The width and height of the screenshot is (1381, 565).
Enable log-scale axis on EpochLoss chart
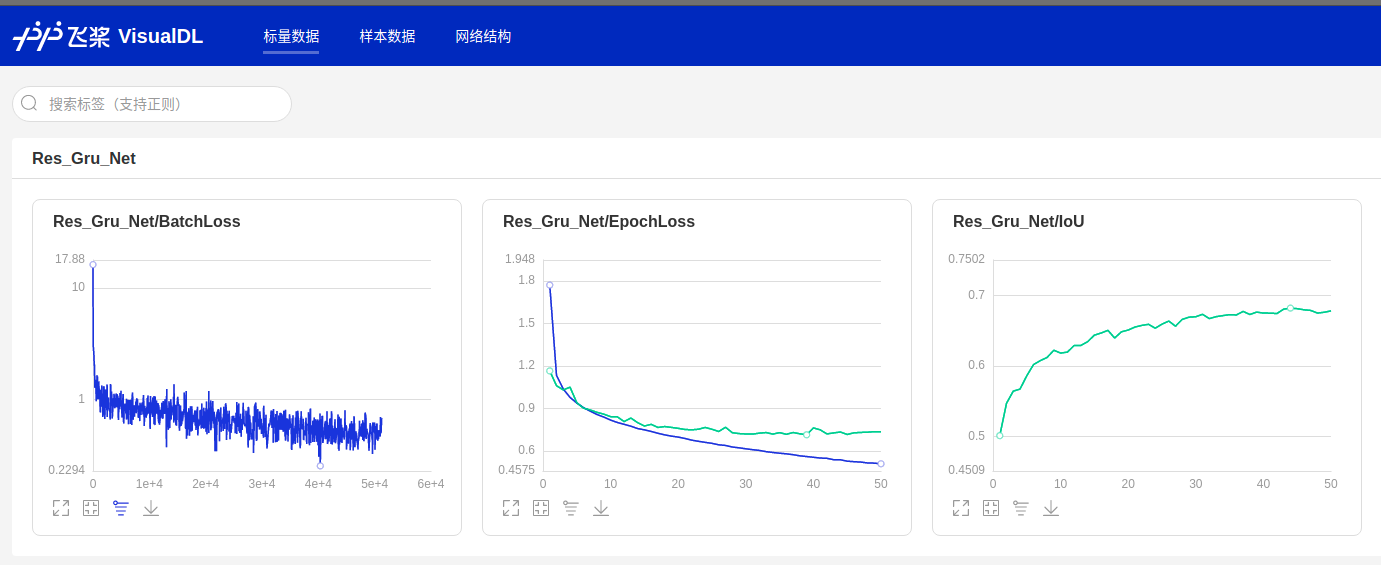click(571, 508)
